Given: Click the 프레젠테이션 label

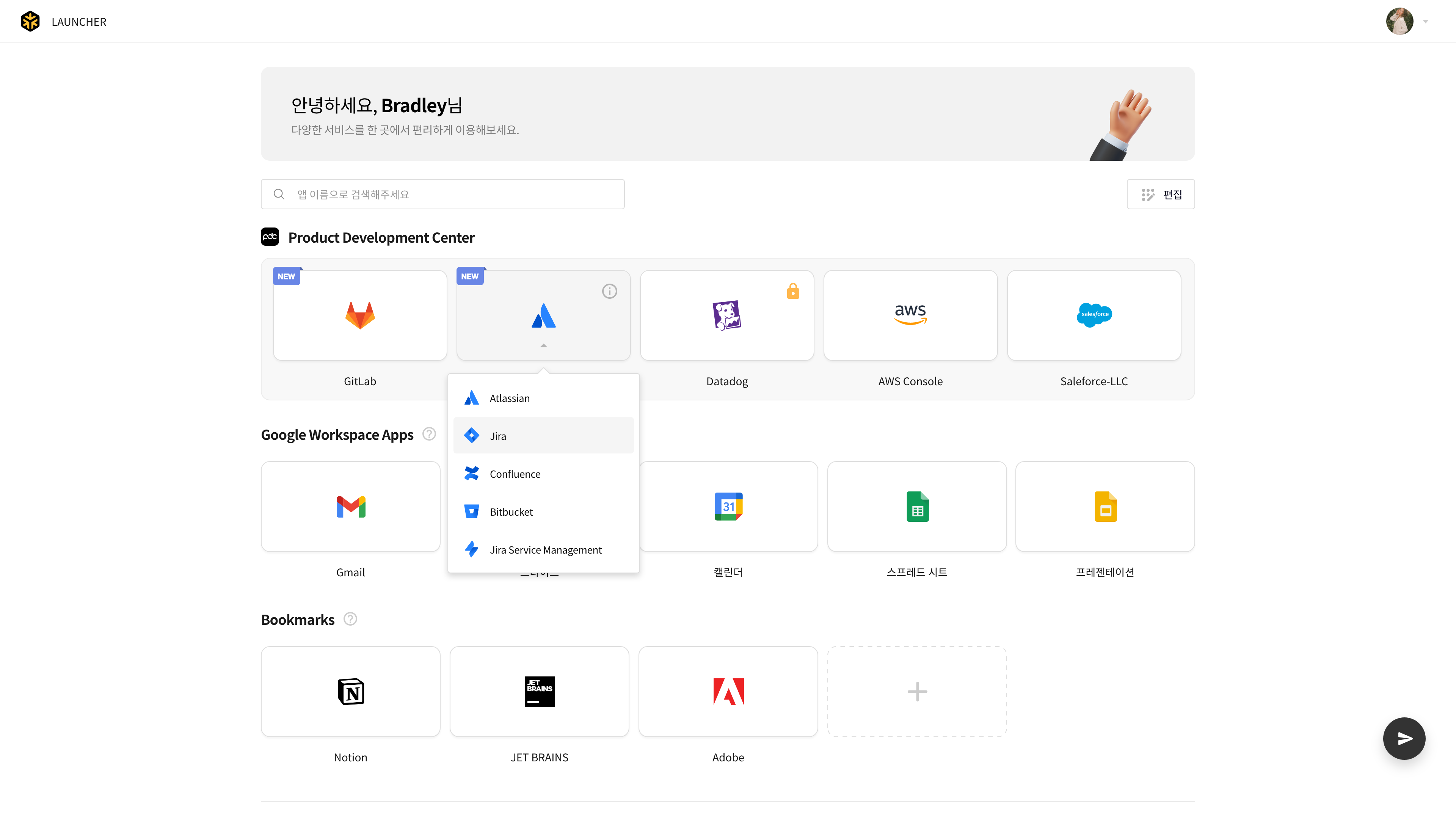Looking at the screenshot, I should (x=1105, y=572).
